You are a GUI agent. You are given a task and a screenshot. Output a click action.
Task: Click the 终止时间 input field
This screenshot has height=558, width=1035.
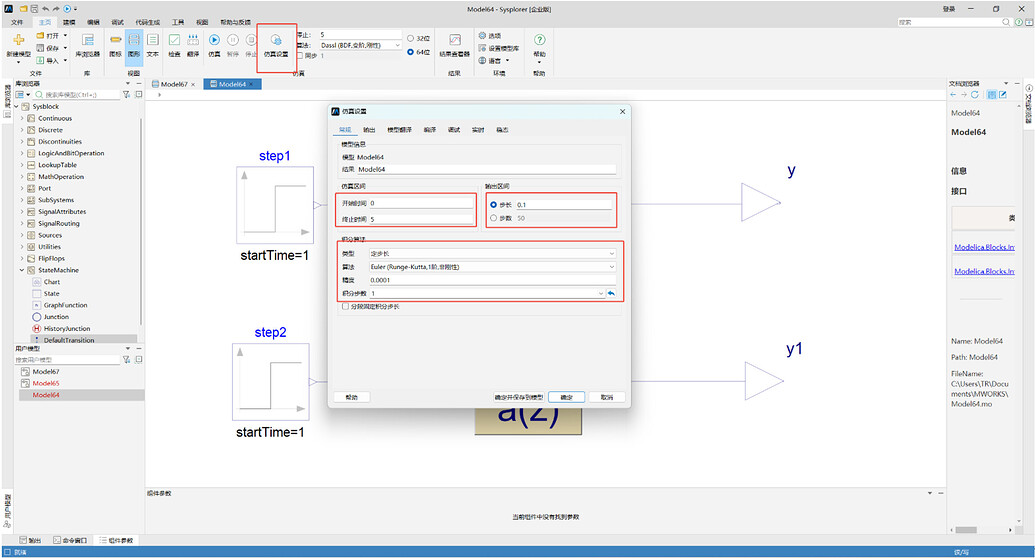pos(421,219)
